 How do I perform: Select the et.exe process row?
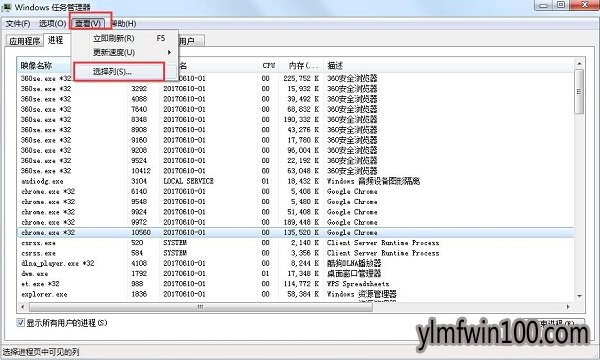coord(295,284)
